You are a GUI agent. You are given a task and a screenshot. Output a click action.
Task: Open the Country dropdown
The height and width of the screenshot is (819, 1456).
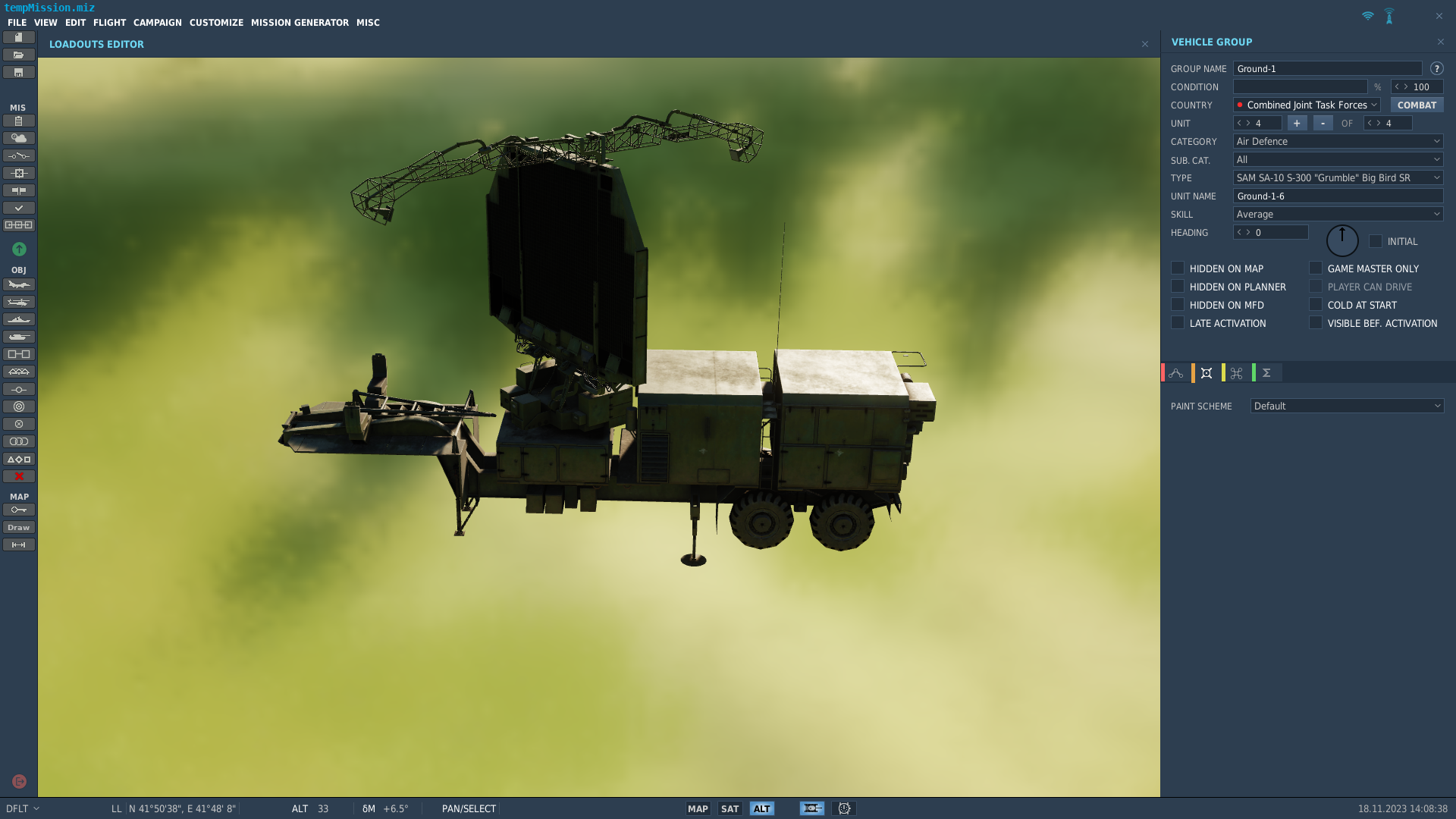click(1307, 105)
